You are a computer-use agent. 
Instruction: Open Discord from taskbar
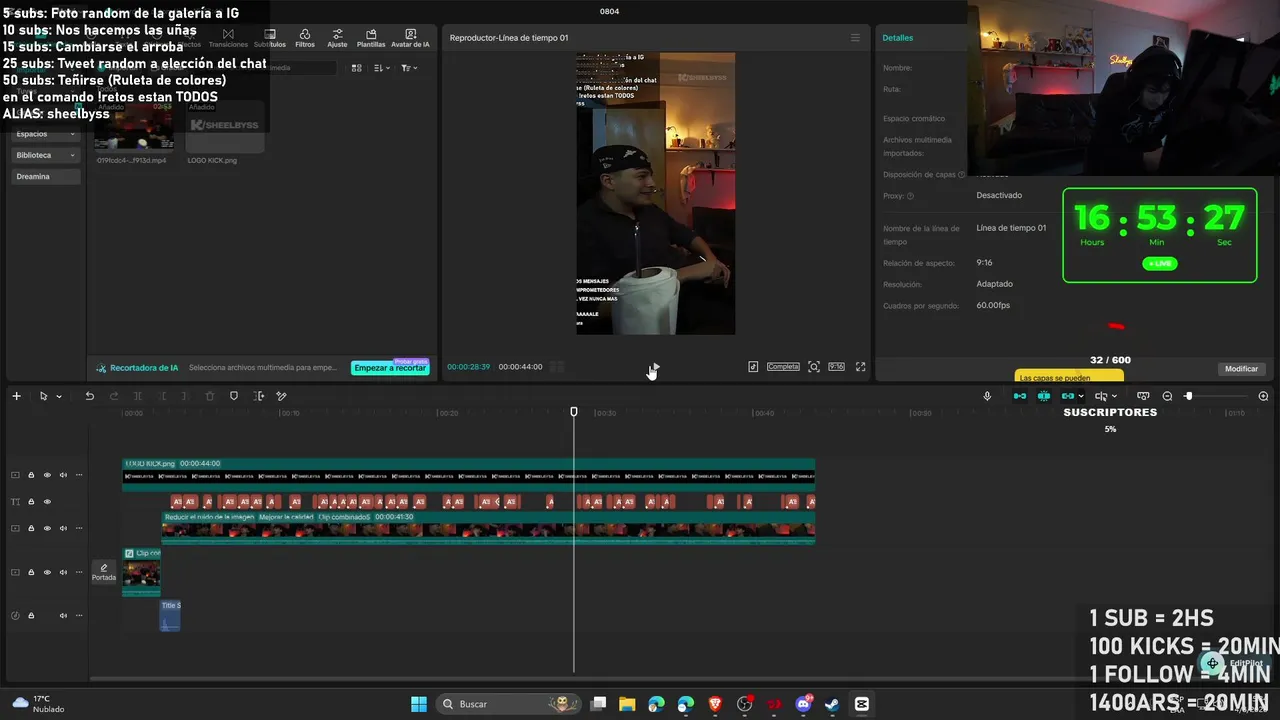pyautogui.click(x=803, y=704)
